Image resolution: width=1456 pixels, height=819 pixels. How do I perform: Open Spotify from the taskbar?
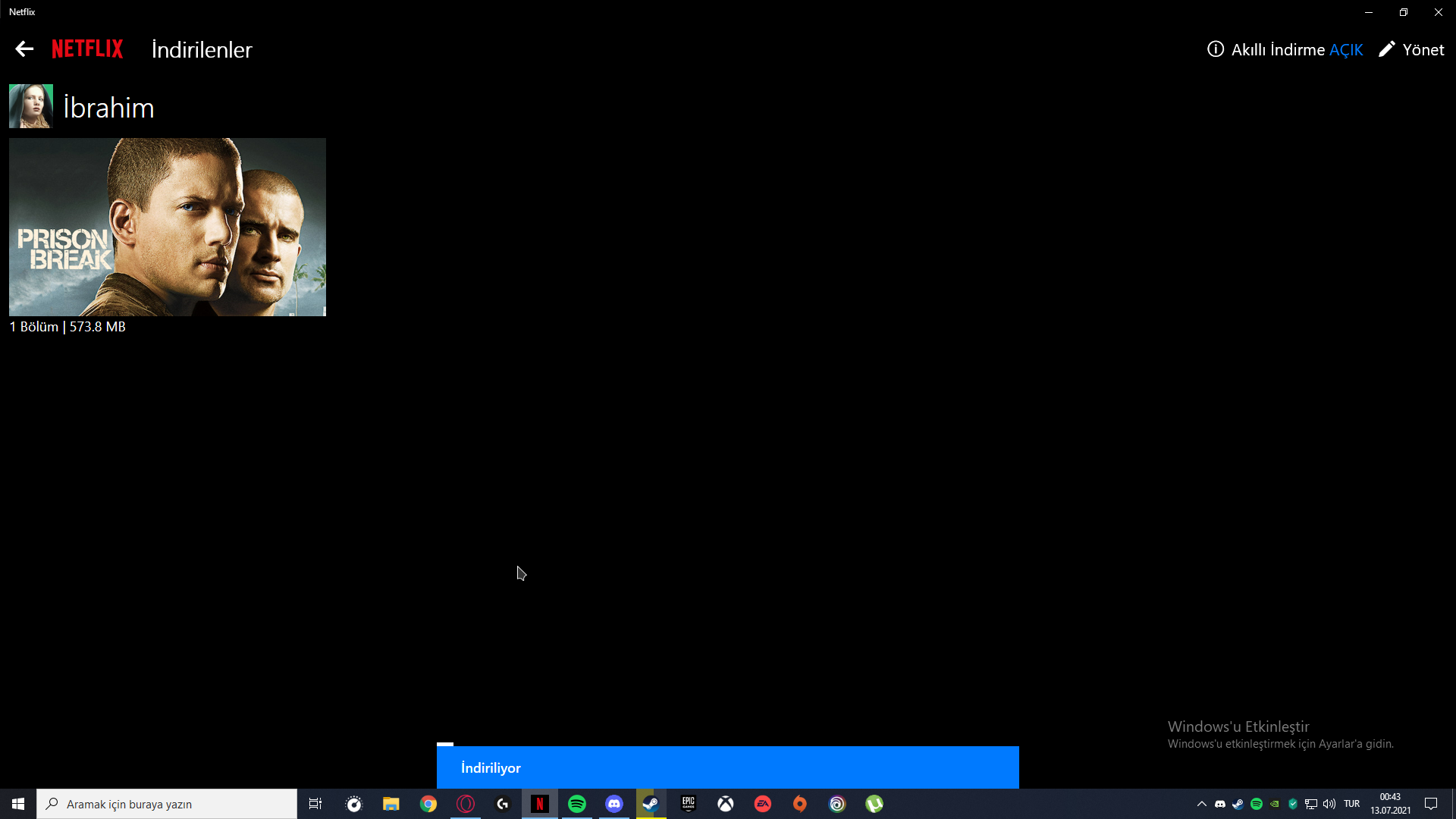[577, 804]
